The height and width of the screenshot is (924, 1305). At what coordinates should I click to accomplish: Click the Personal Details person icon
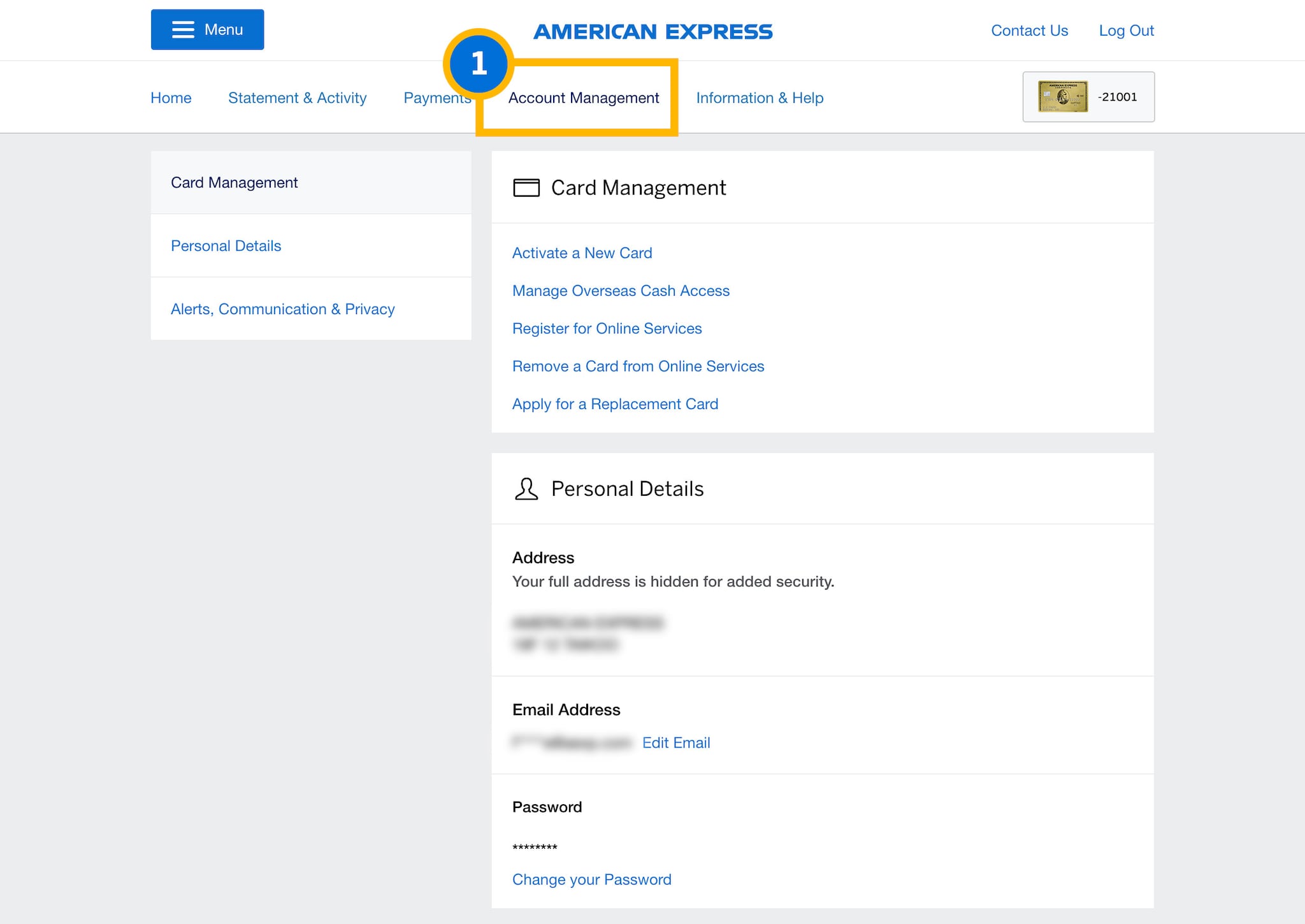click(x=526, y=489)
